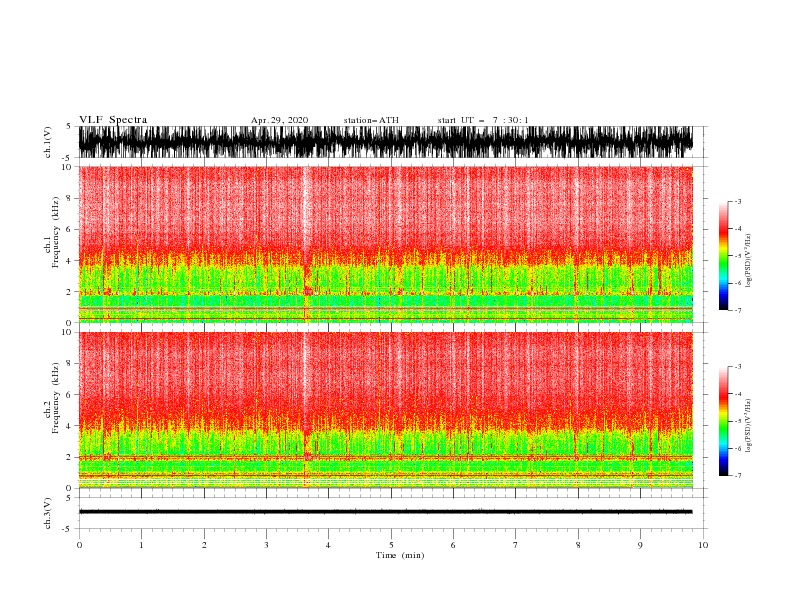Click the "station=ATH" header label
The image size is (792, 612).
371,120
